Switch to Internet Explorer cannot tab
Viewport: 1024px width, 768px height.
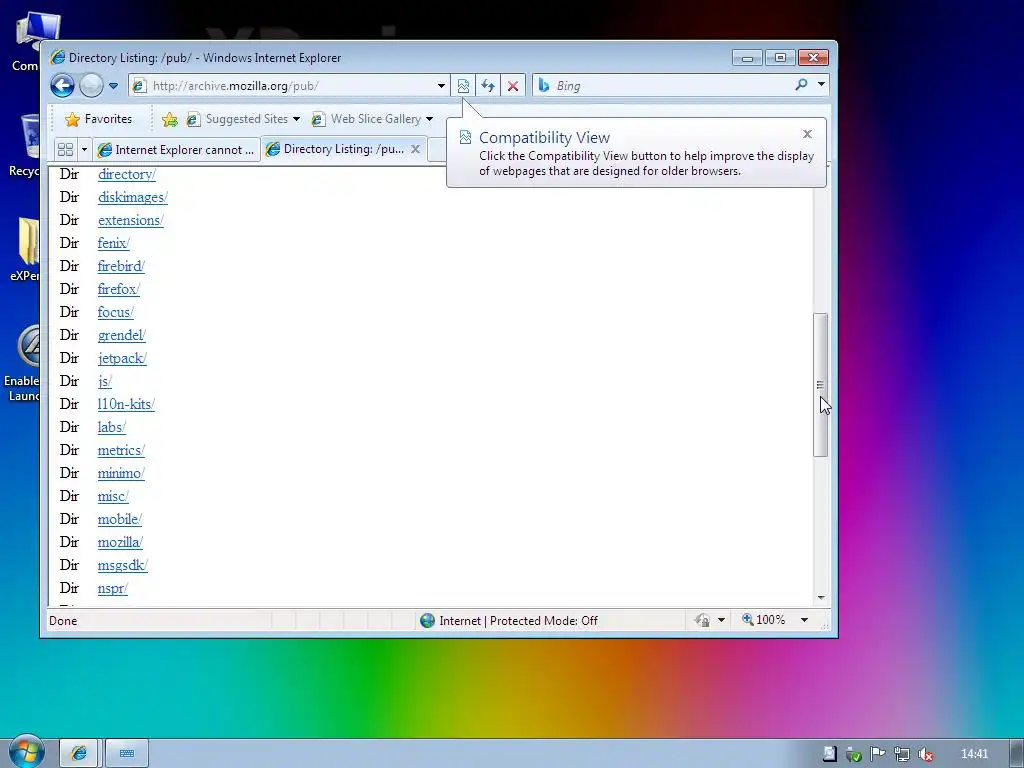point(176,150)
